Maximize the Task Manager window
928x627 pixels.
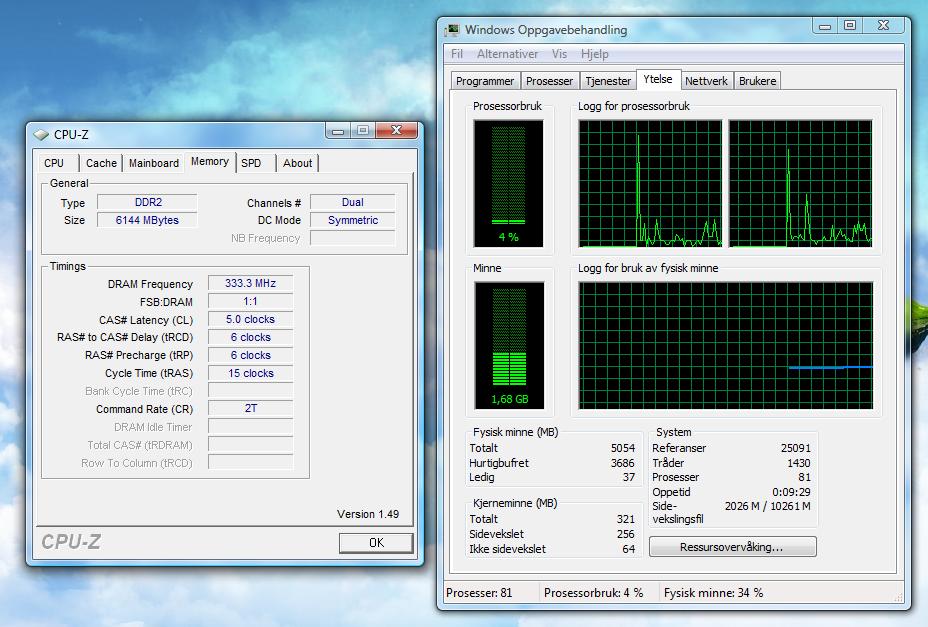click(850, 25)
